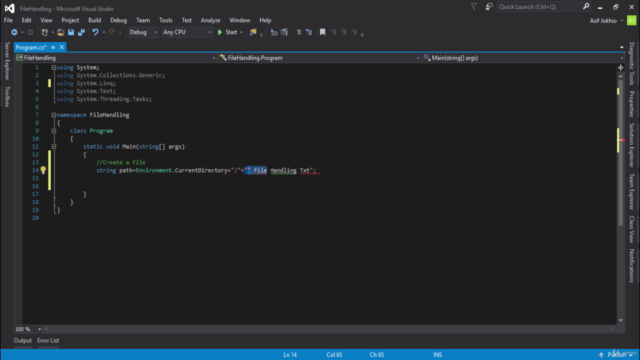Go to the next bookmark icon
This screenshot has width=640, height=360.
coord(344,32)
